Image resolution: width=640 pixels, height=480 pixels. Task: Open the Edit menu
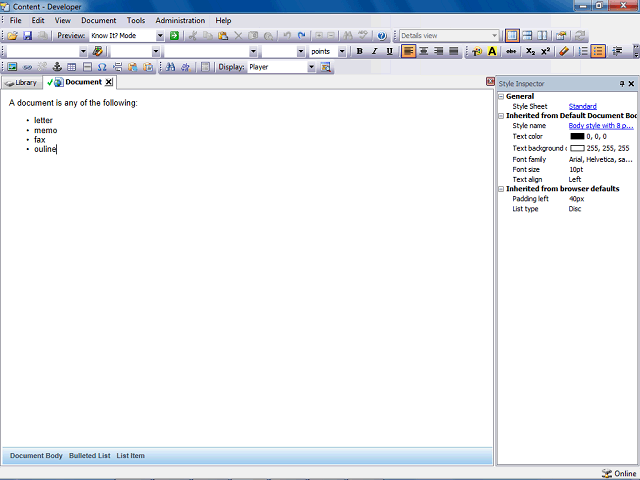tap(38, 20)
